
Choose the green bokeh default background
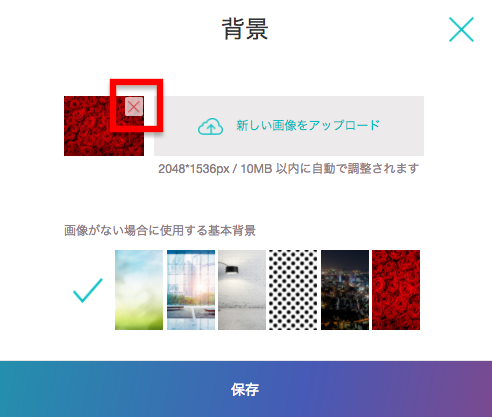pyautogui.click(x=139, y=290)
